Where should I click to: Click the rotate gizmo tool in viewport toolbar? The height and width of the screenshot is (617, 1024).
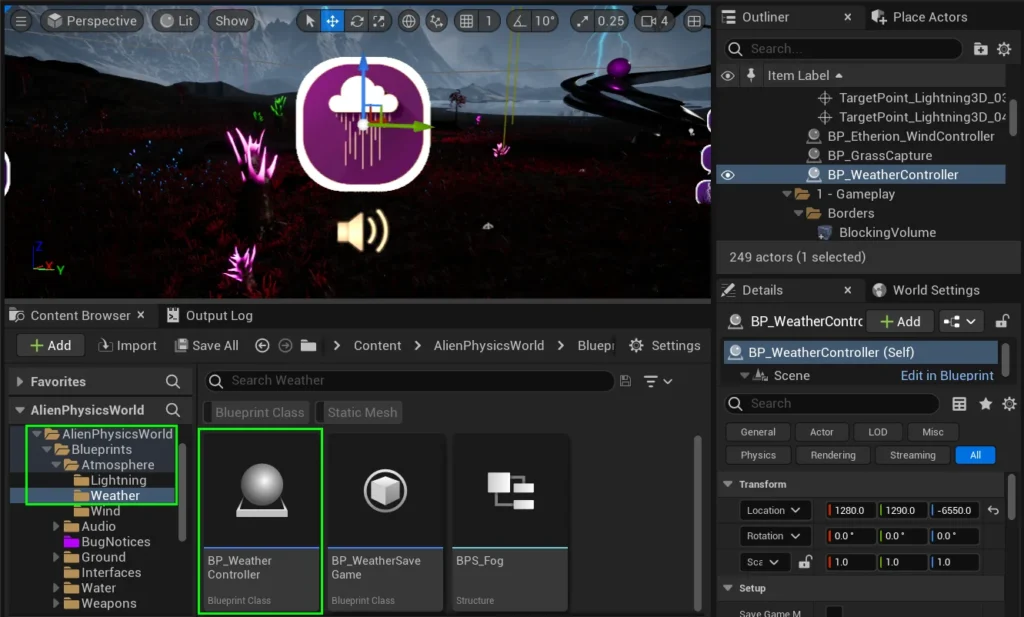(356, 21)
